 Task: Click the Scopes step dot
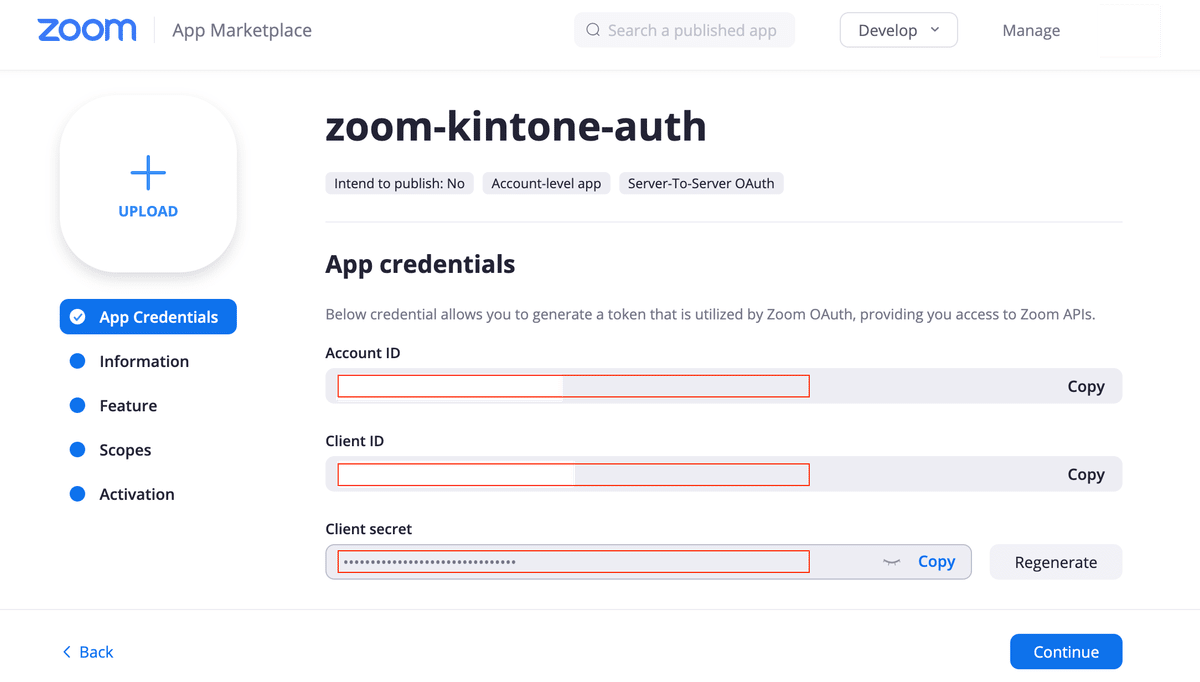pos(78,450)
